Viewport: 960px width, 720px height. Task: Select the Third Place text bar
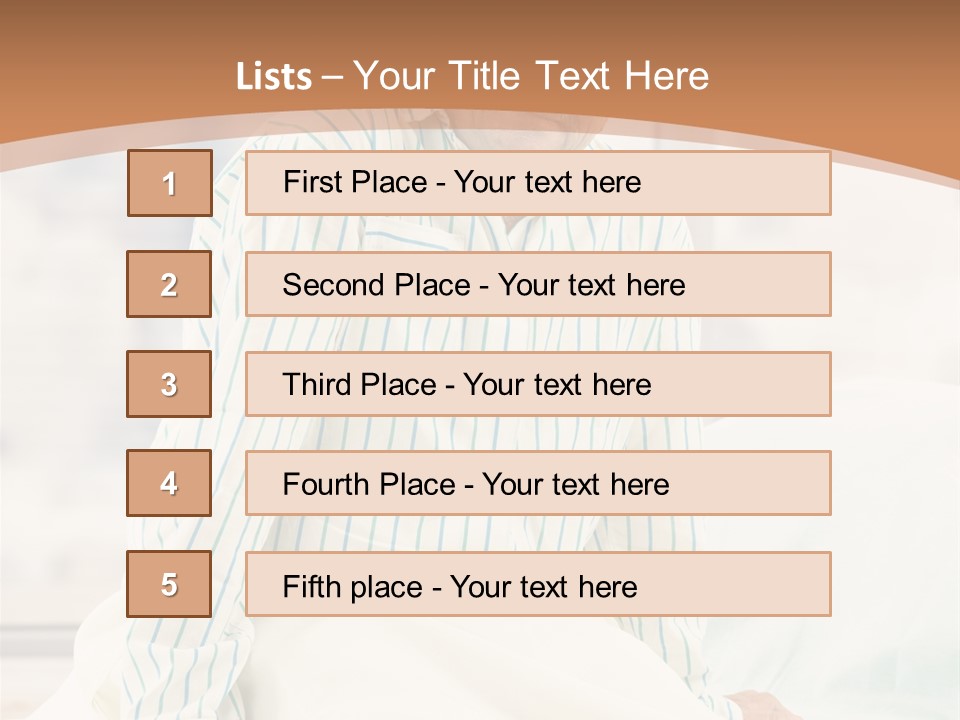(538, 384)
